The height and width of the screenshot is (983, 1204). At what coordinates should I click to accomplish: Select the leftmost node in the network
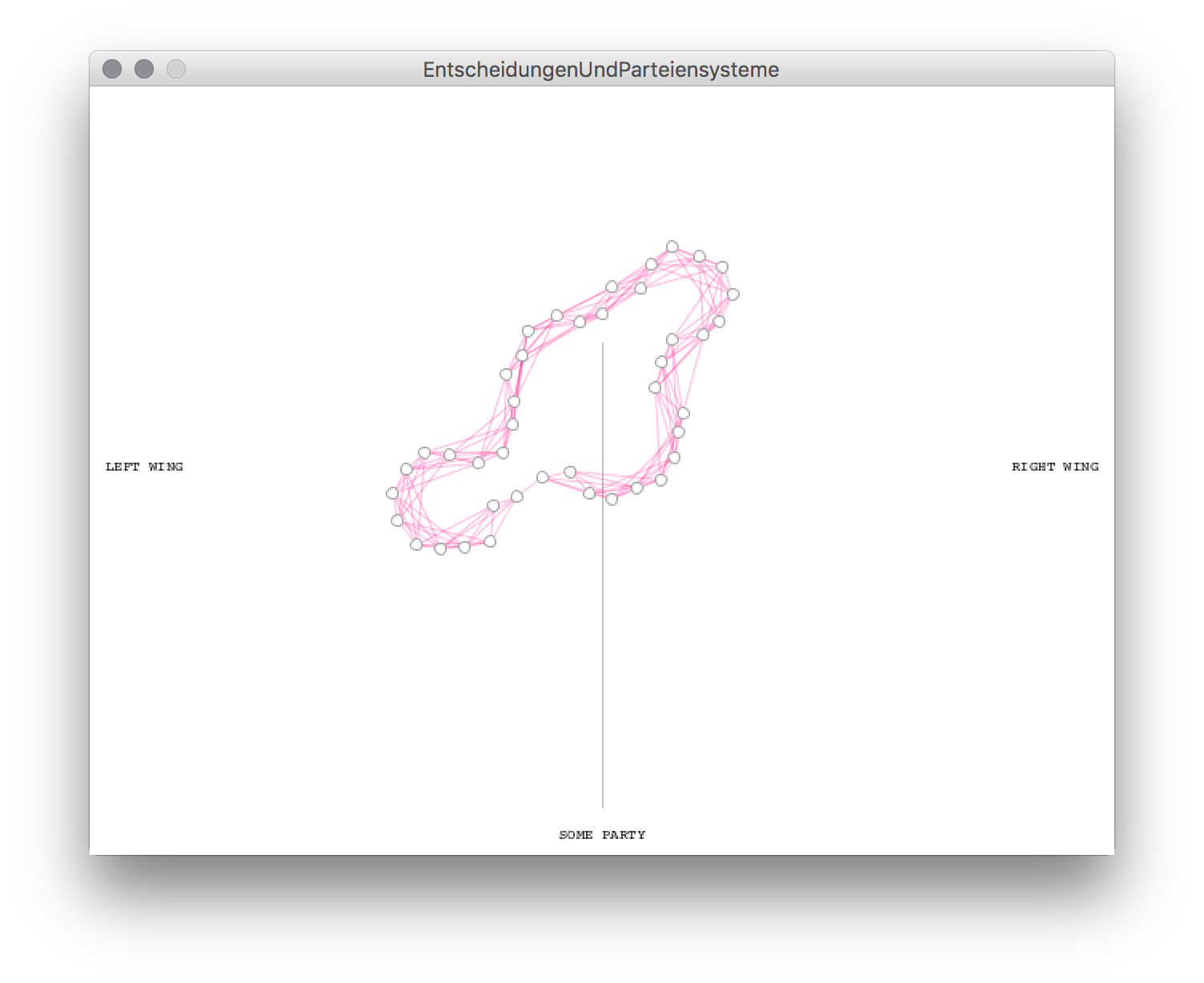click(392, 493)
